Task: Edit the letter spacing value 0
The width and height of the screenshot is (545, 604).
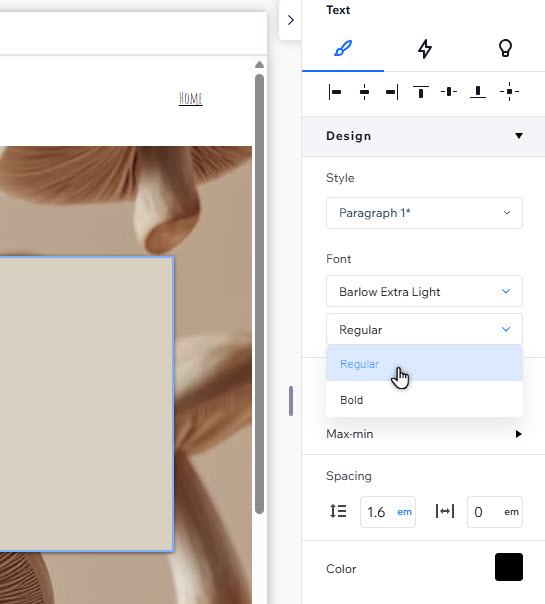Action: [478, 512]
